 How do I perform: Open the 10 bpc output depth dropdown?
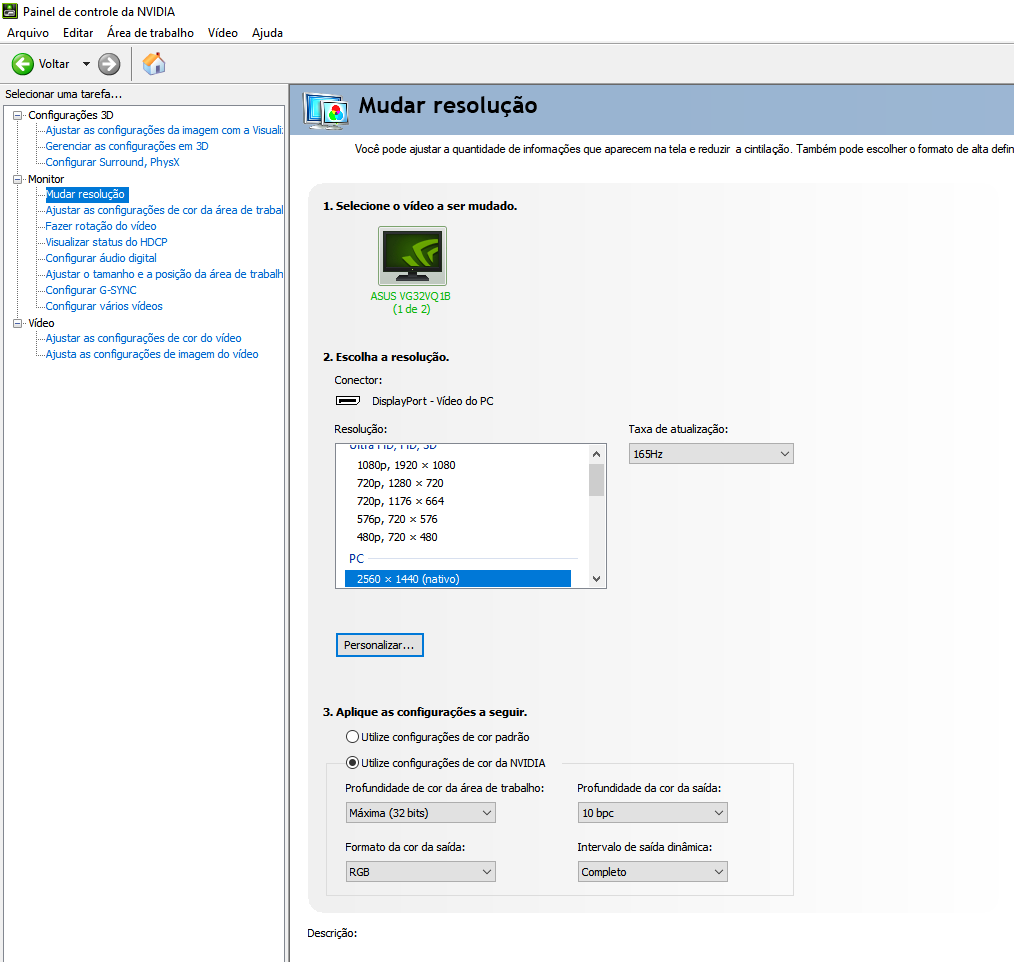[x=653, y=813]
